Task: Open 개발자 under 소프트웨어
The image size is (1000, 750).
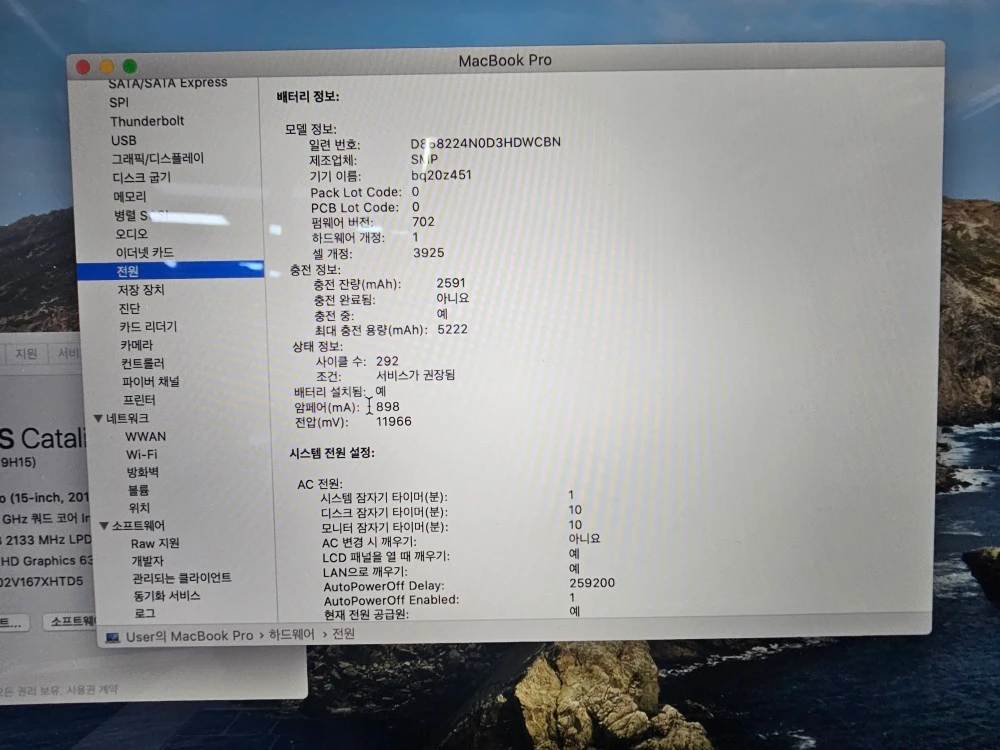Action: [147, 561]
